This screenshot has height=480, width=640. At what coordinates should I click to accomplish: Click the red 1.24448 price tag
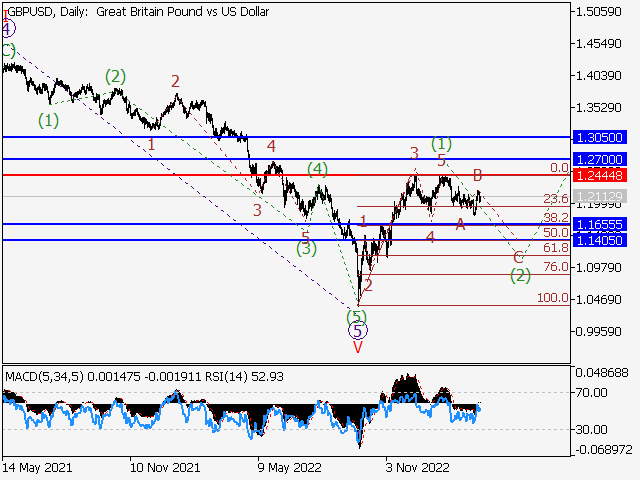[599, 176]
